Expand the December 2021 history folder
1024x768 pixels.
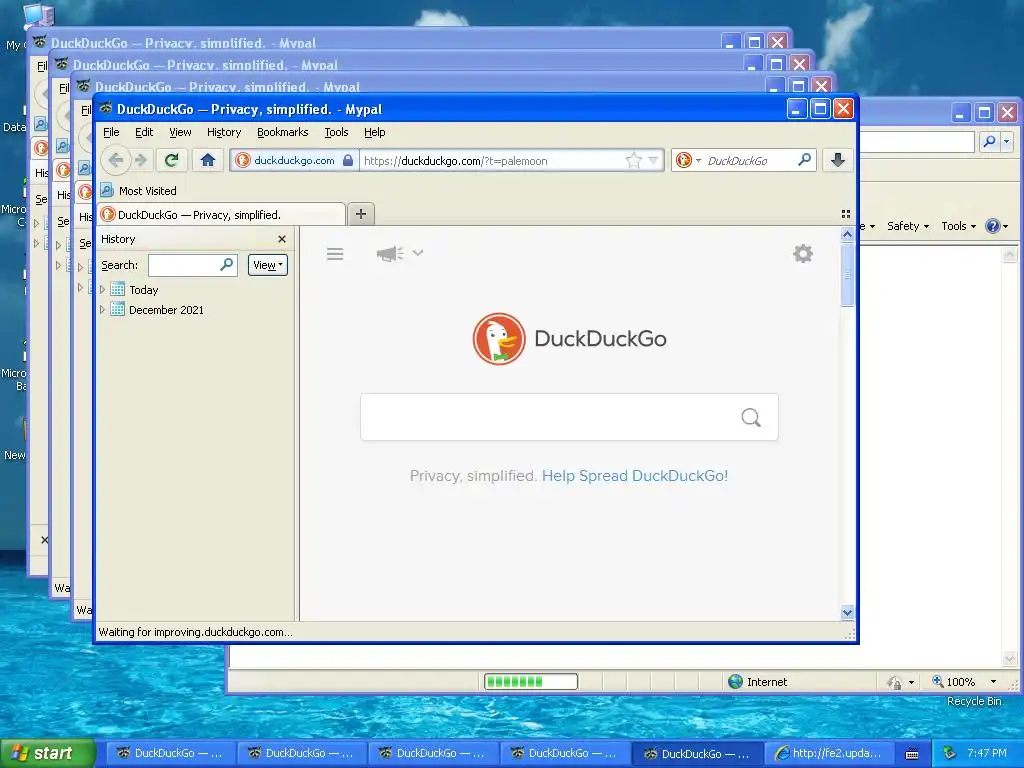tap(103, 310)
